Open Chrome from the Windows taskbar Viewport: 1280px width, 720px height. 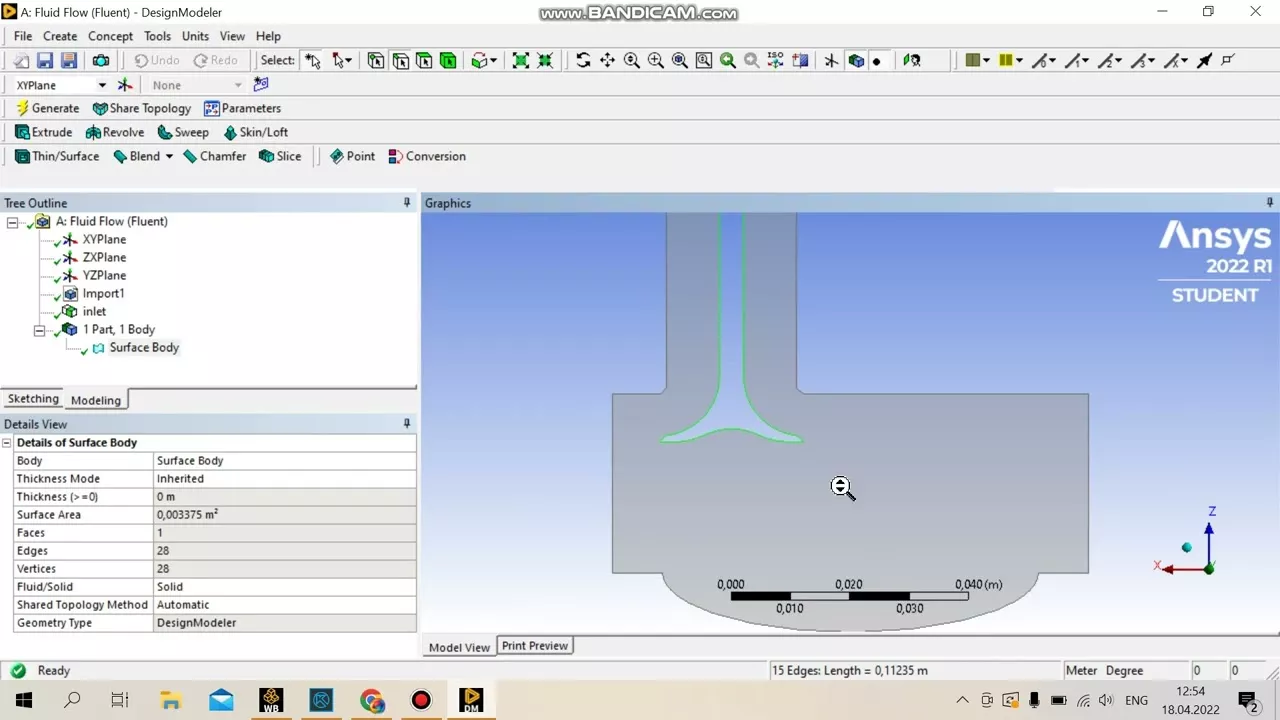(x=372, y=700)
